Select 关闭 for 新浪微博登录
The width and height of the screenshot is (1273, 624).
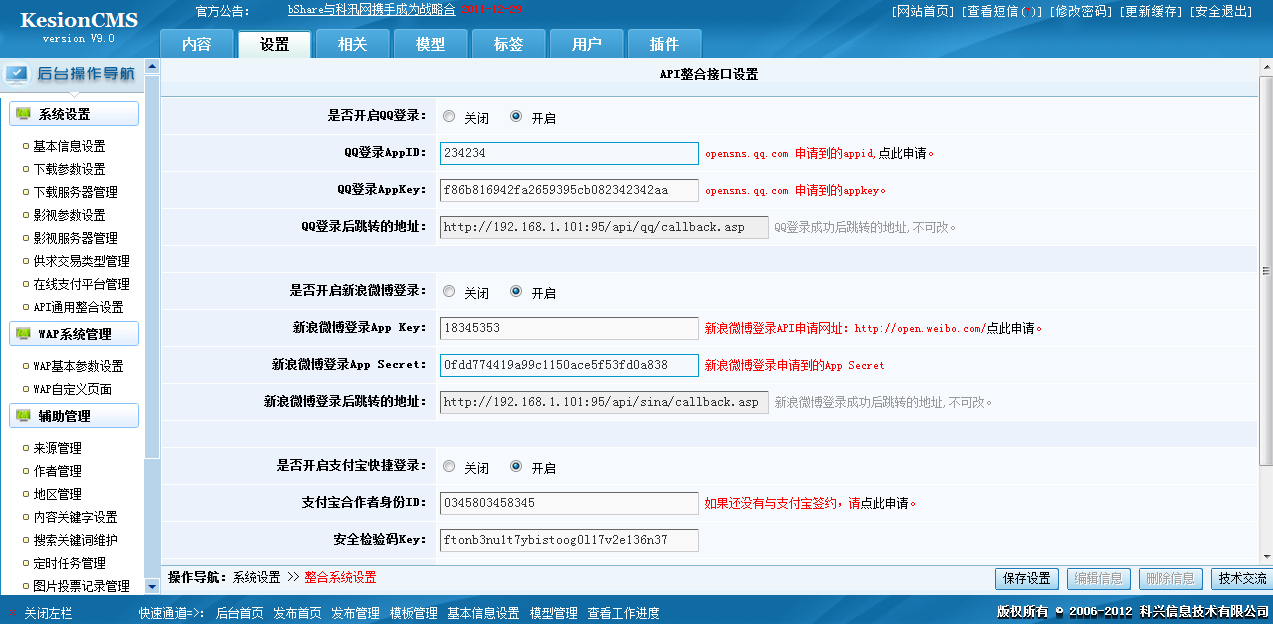click(449, 292)
